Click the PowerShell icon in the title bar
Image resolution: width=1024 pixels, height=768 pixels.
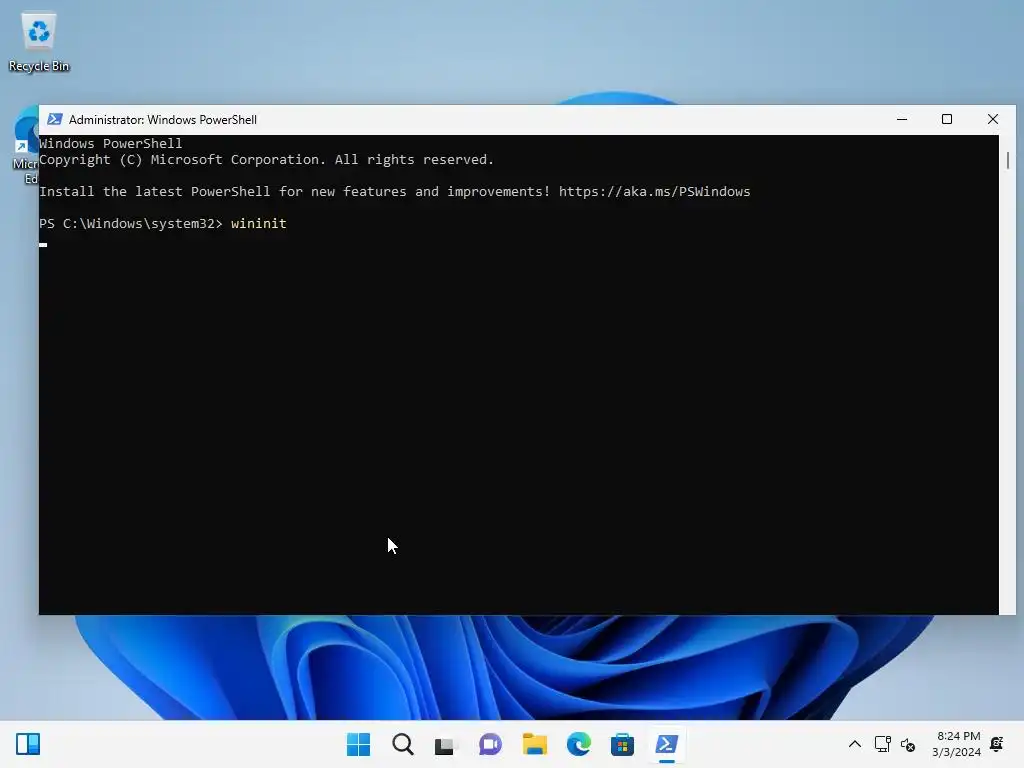click(x=55, y=120)
